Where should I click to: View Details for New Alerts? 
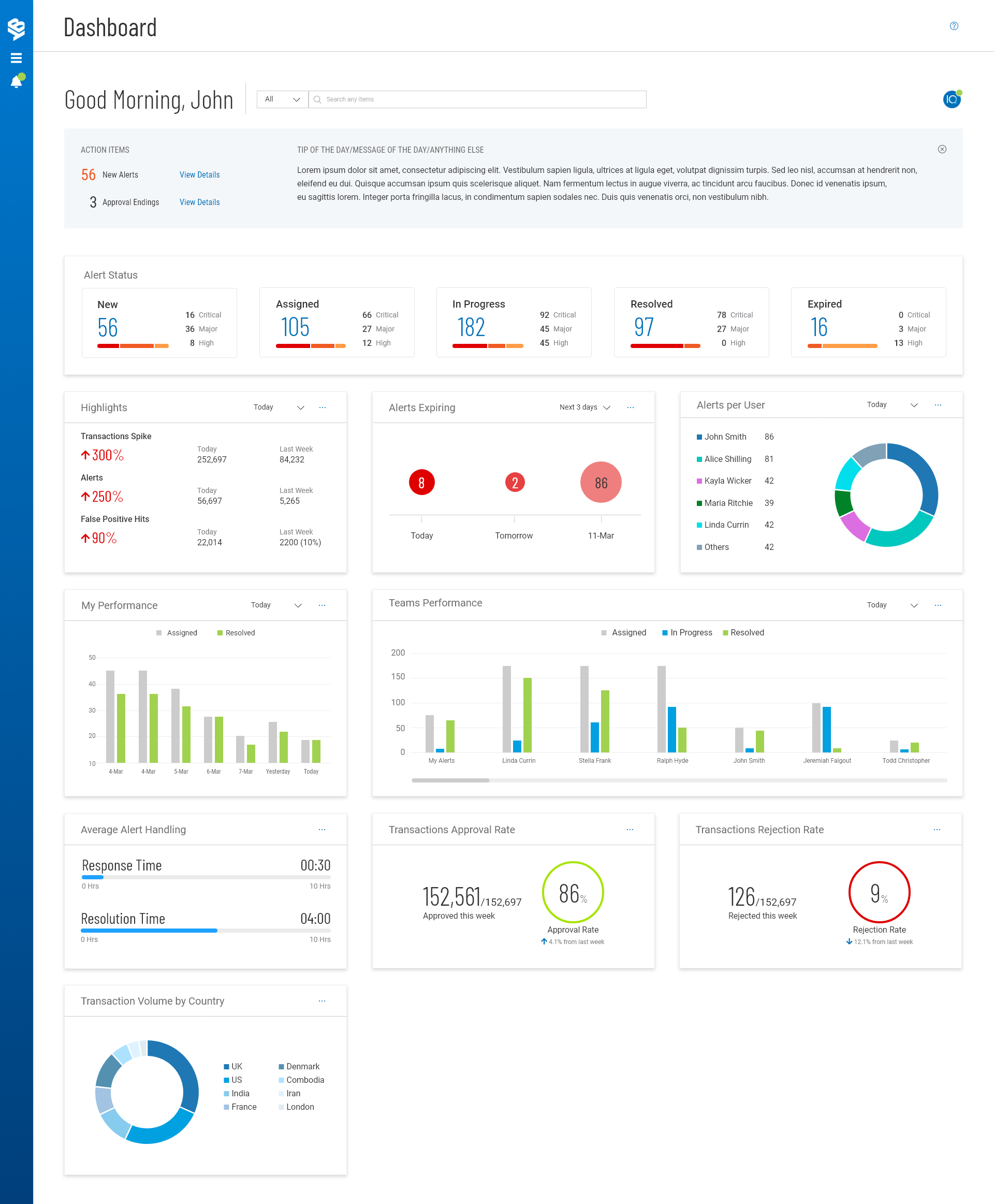(x=199, y=175)
